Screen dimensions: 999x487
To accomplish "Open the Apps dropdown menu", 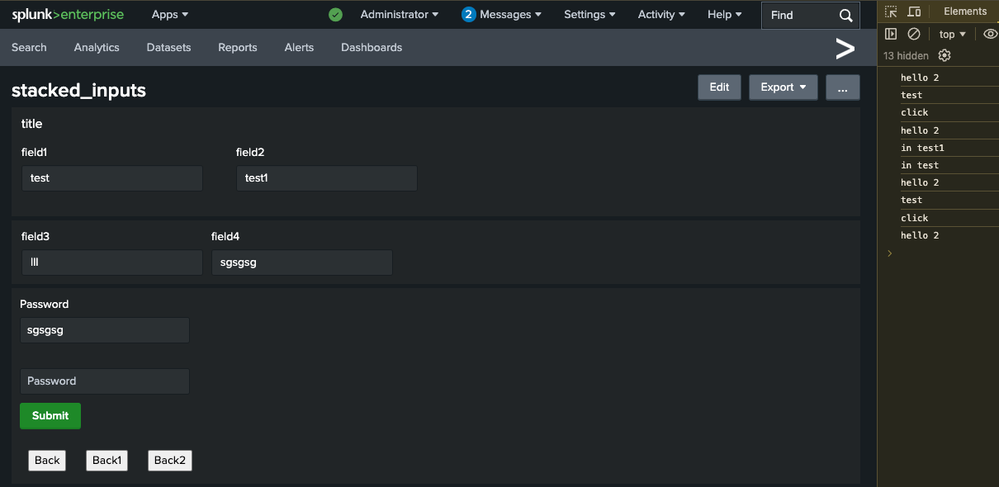I will [x=169, y=15].
